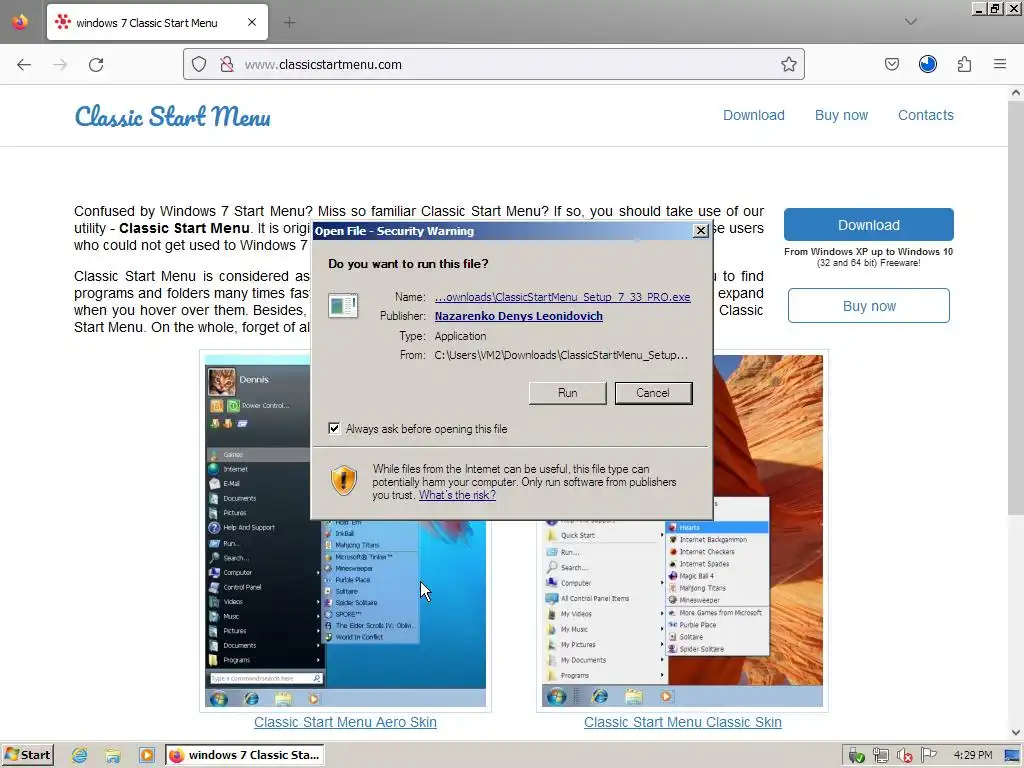
Task: Click the muted volume tray icon
Action: coord(904,756)
